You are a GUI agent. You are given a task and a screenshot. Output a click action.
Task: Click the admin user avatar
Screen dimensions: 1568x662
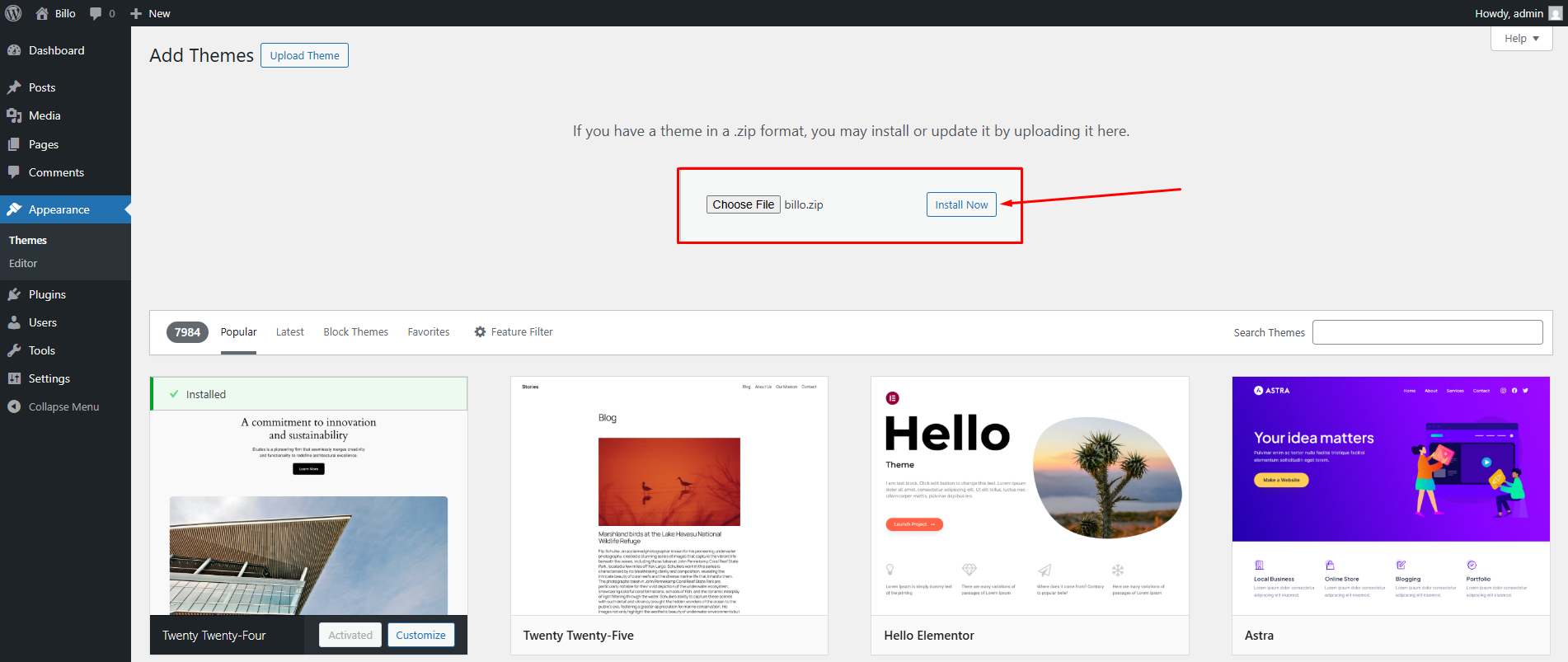[x=1555, y=13]
